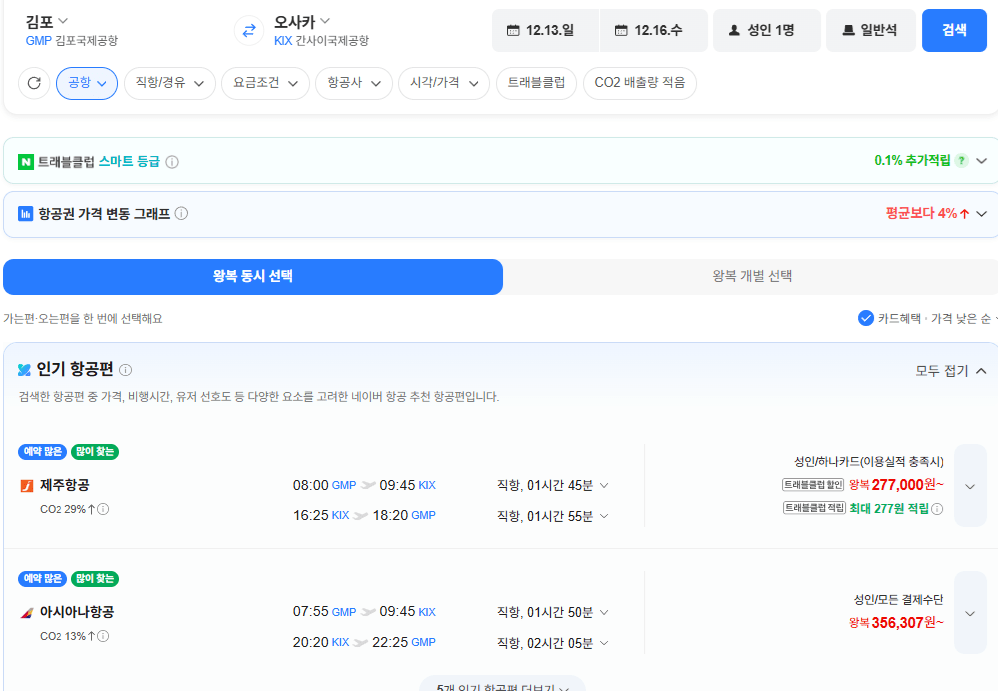The height and width of the screenshot is (691, 998).
Task: Click the 스마트 등급 link
Action: (x=129, y=162)
